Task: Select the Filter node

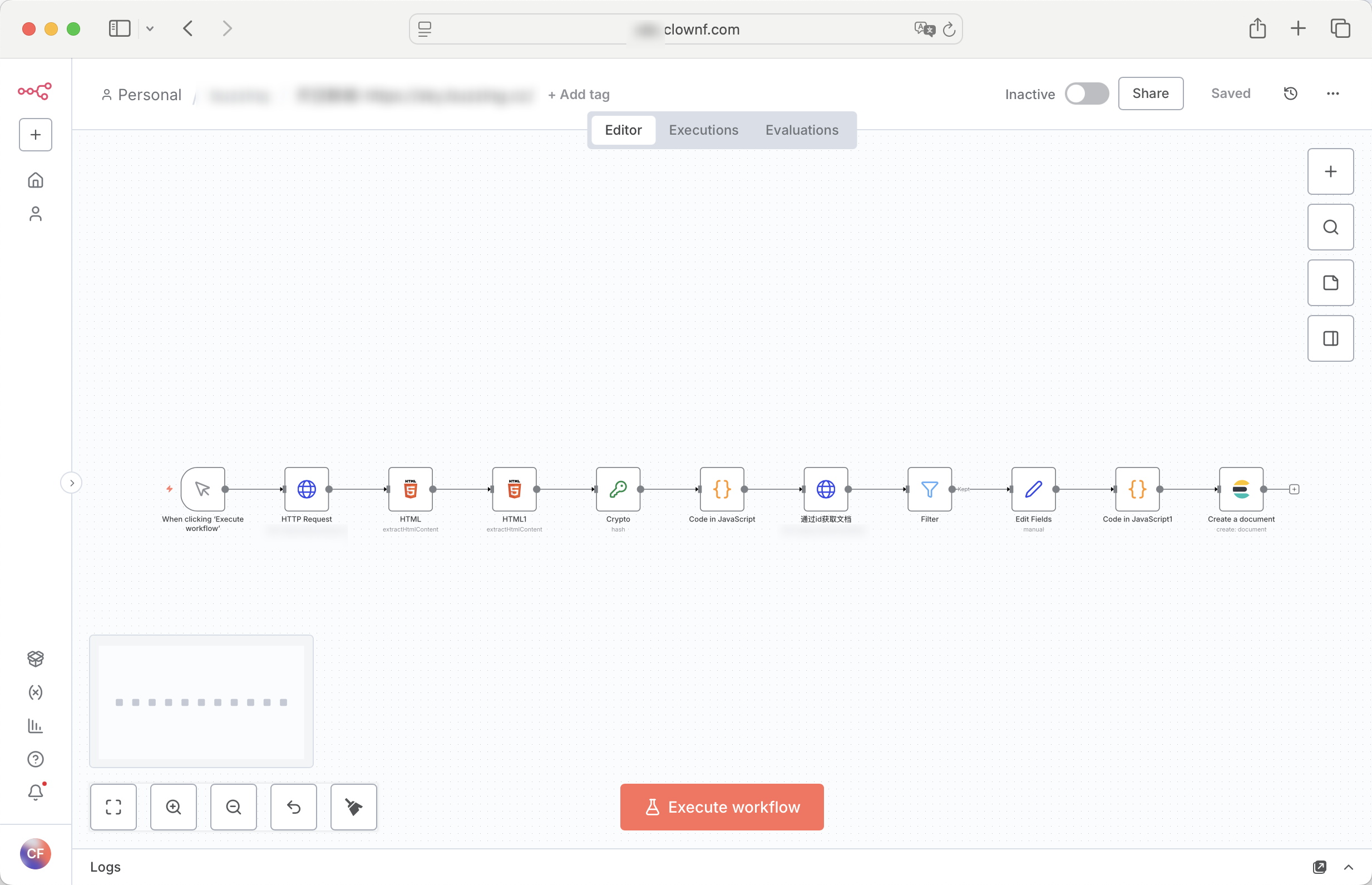Action: pos(929,489)
